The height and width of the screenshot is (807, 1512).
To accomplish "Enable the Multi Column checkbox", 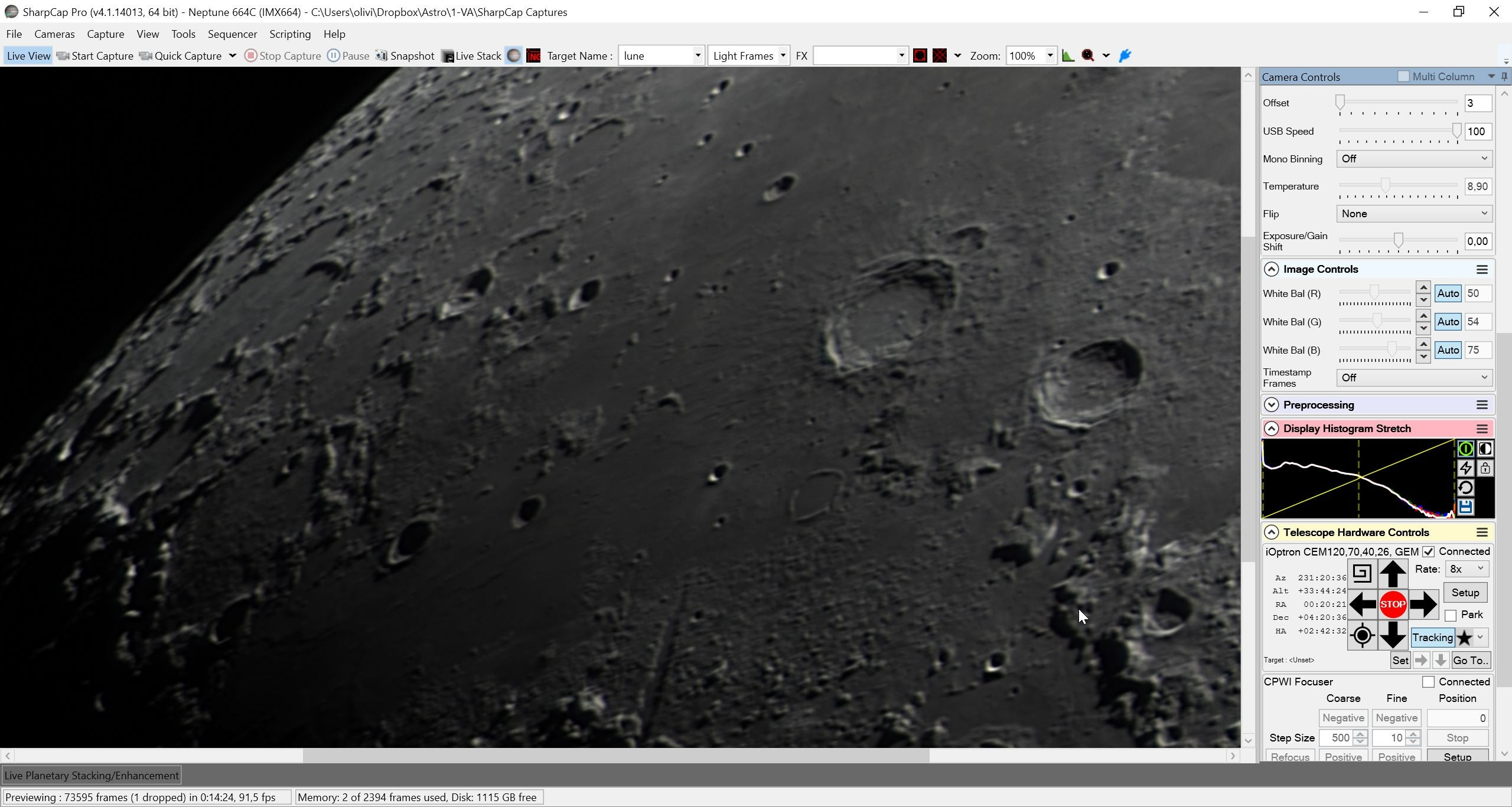I will [1403, 77].
